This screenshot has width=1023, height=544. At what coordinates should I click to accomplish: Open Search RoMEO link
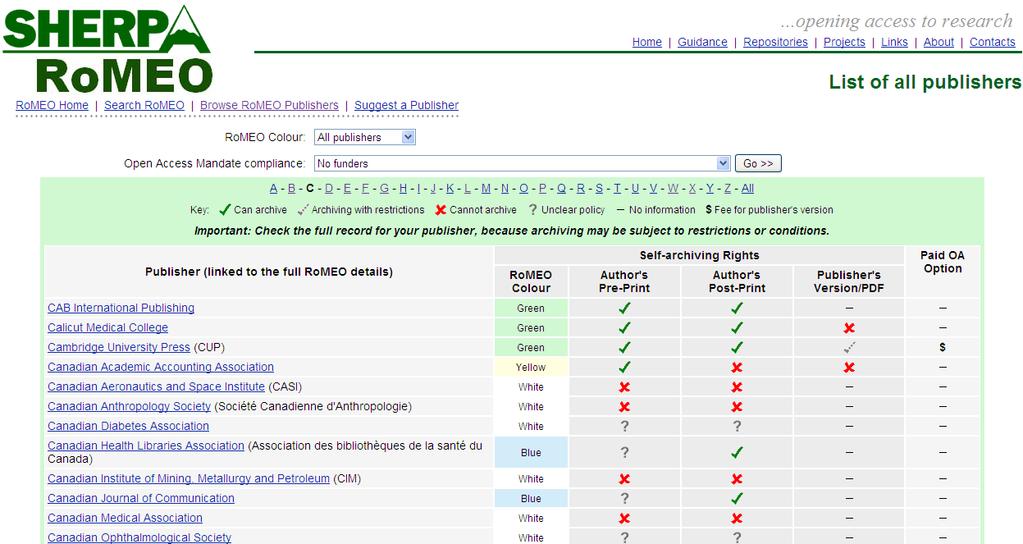pyautogui.click(x=144, y=105)
